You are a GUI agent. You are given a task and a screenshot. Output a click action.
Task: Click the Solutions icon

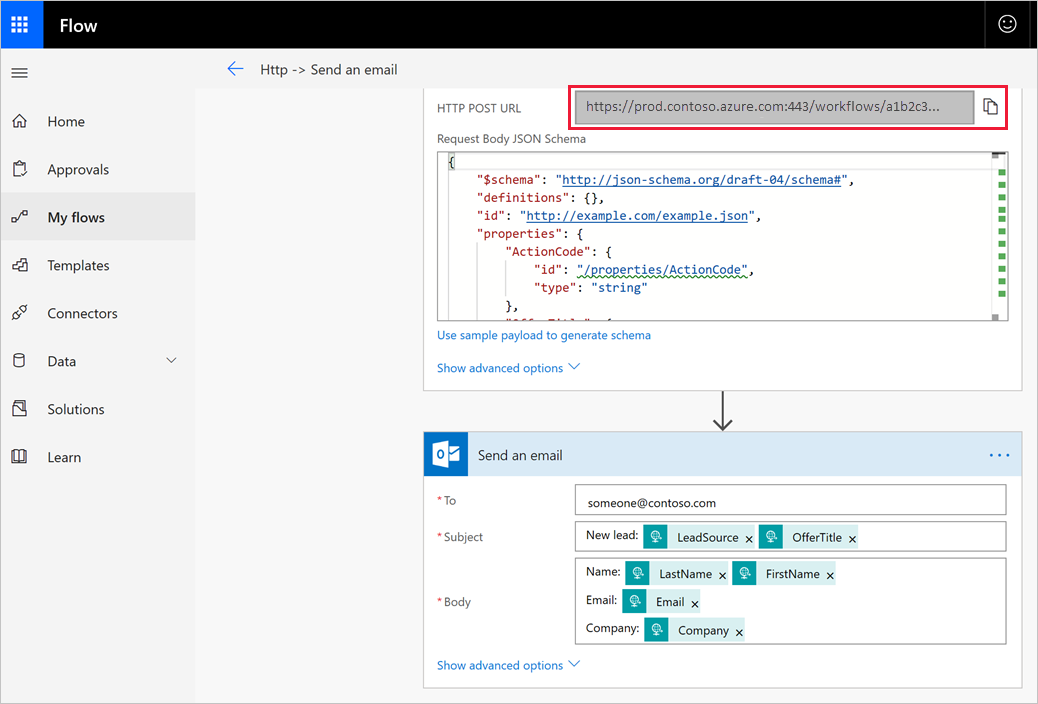[x=20, y=409]
